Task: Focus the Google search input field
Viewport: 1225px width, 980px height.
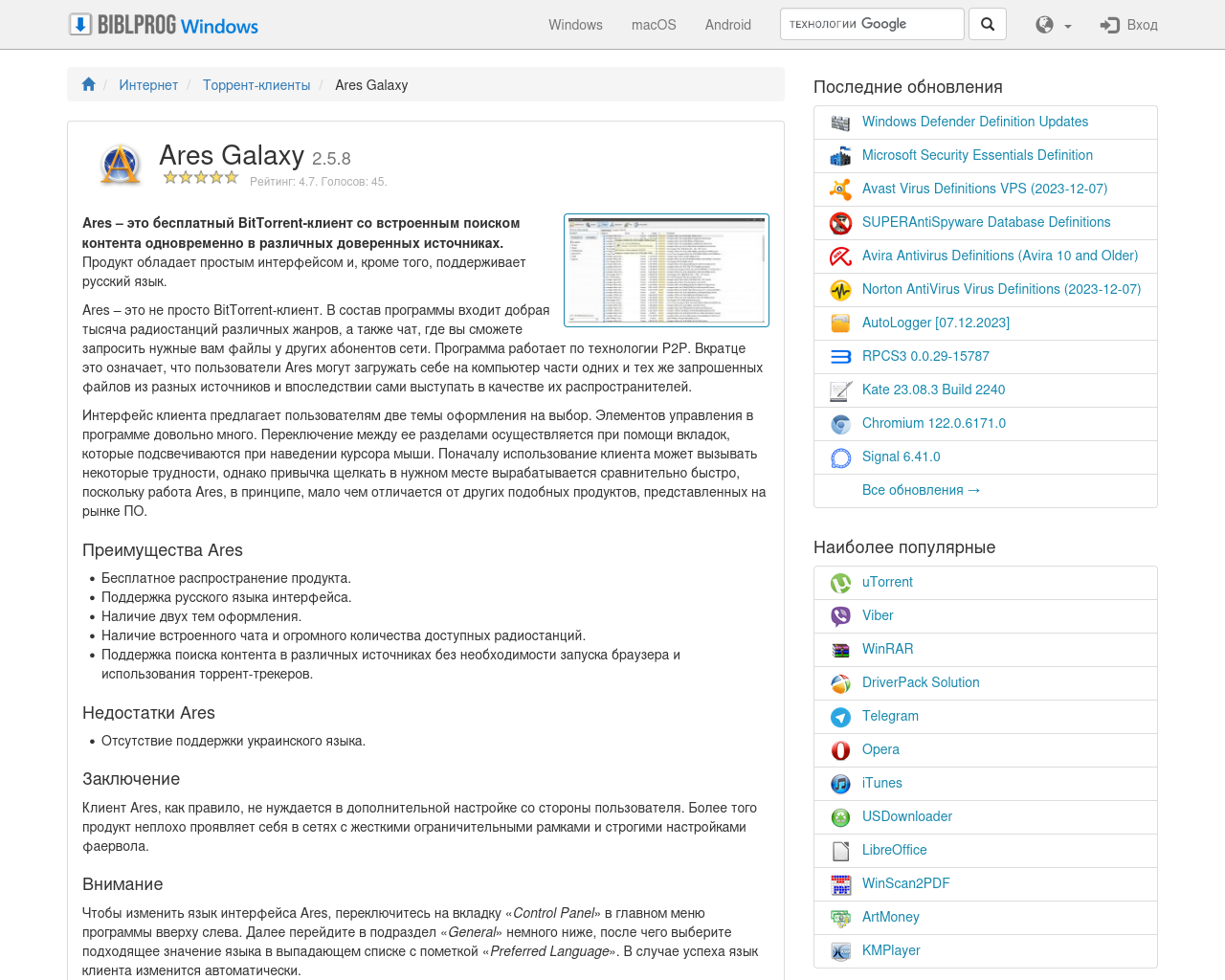Action: pos(872,24)
